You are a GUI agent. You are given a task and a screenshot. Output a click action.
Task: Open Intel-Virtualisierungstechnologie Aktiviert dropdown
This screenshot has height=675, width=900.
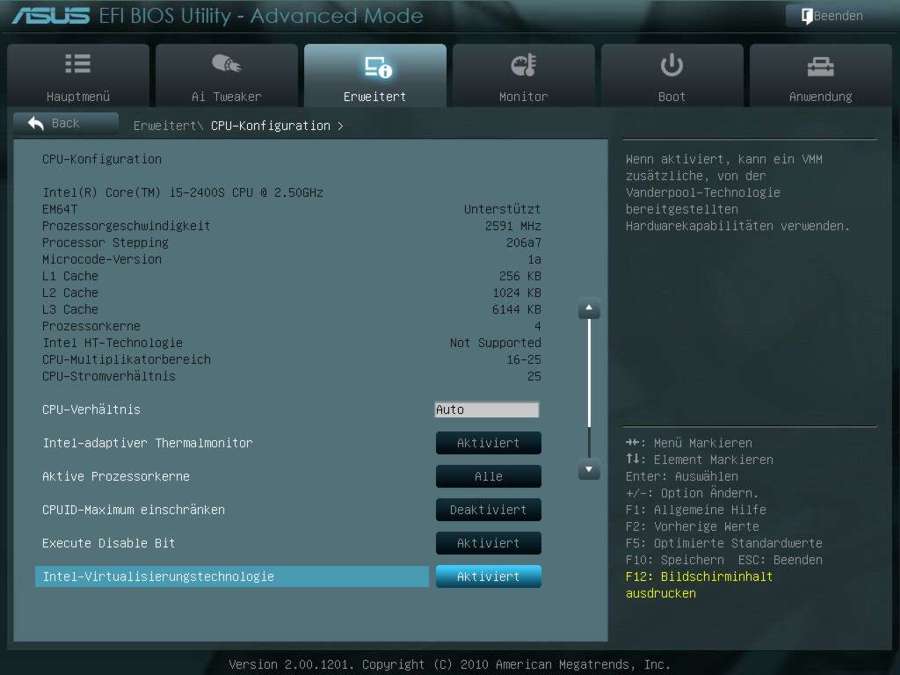(x=488, y=576)
